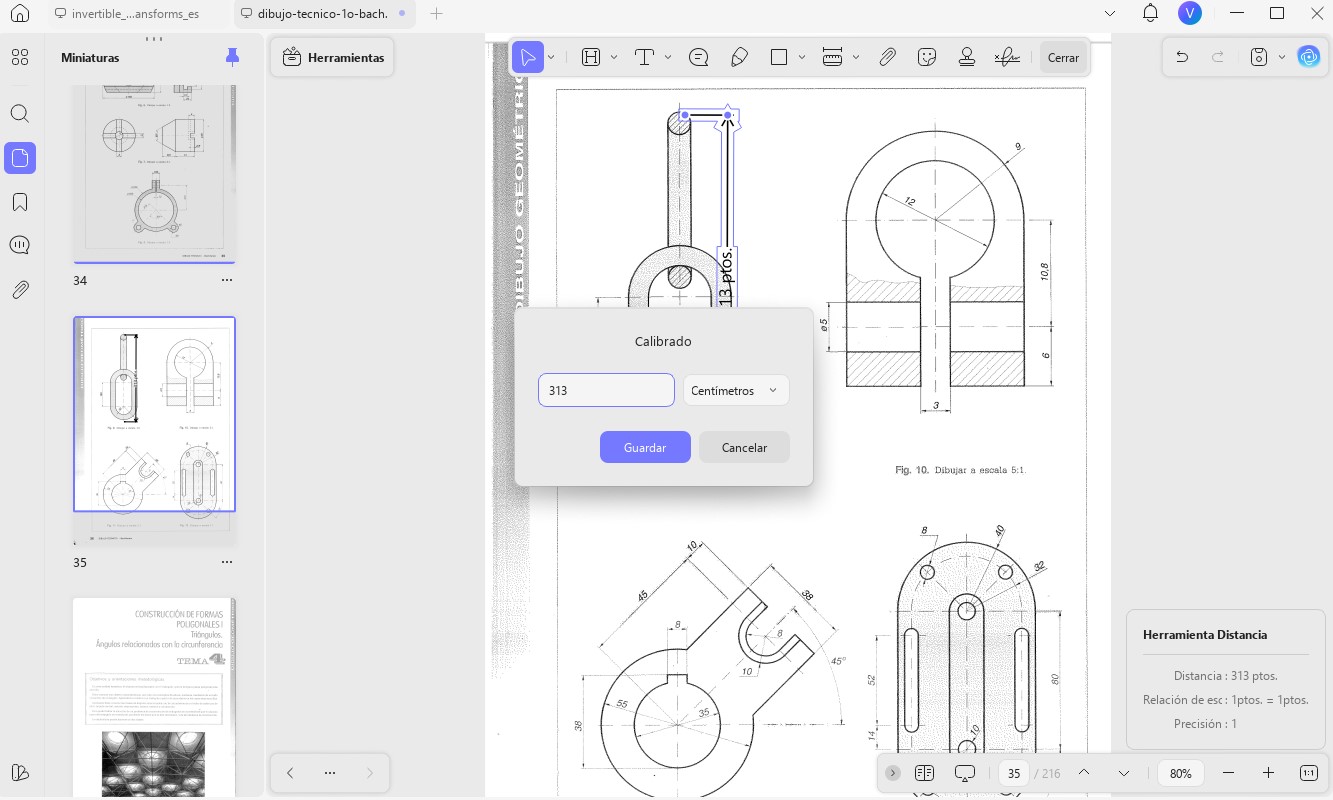Expand the selection tool dropdown arrow
This screenshot has width=1333, height=800.
pyautogui.click(x=551, y=57)
